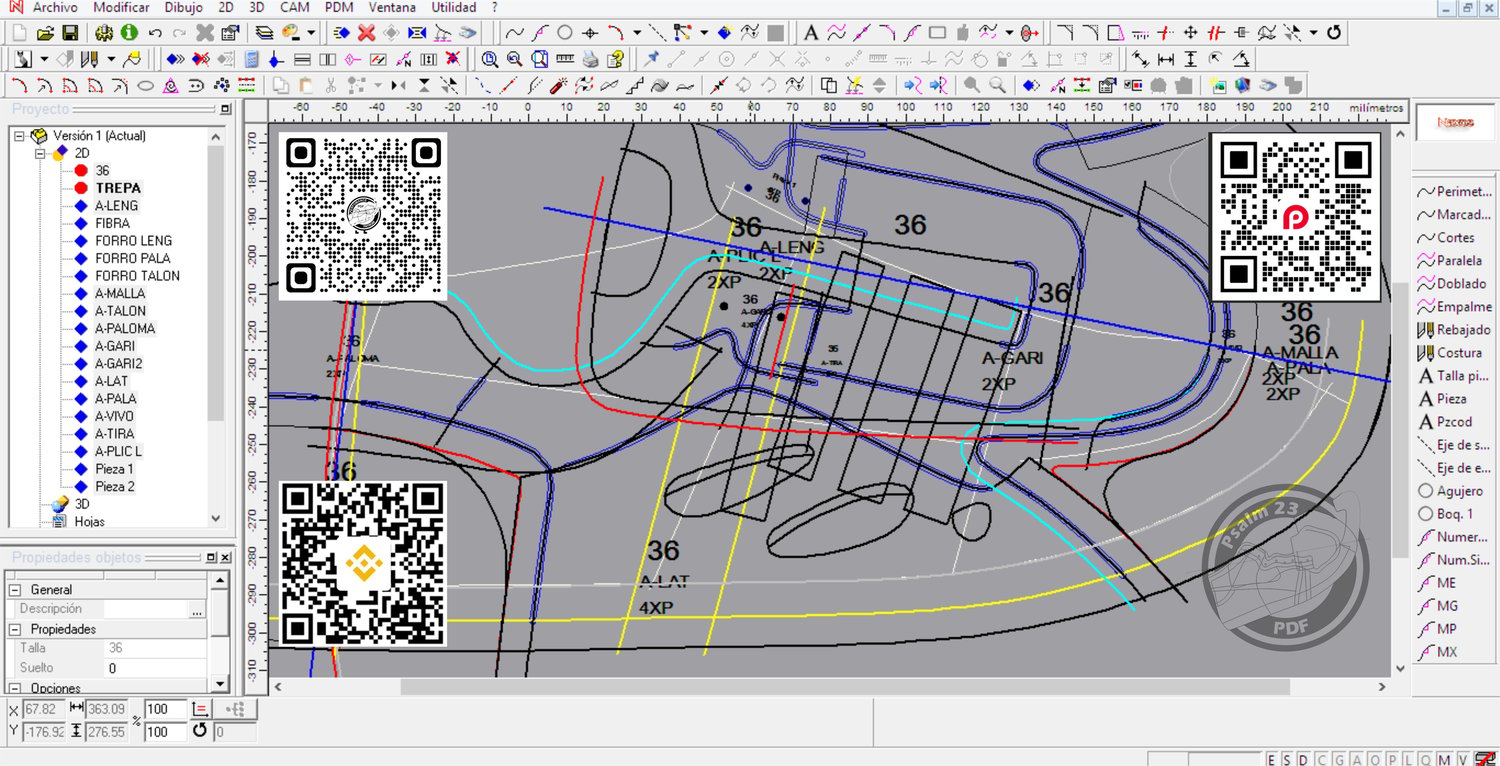
Task: Collapse the Versión 1 (Actual) tree node
Action: 19,135
